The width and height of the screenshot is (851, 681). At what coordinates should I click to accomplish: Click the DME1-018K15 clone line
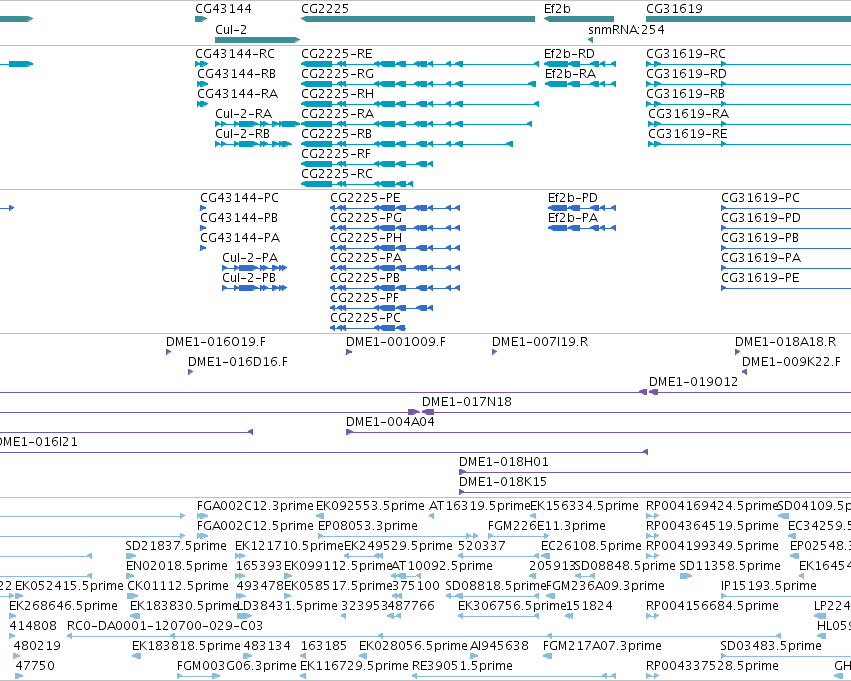coord(655,492)
